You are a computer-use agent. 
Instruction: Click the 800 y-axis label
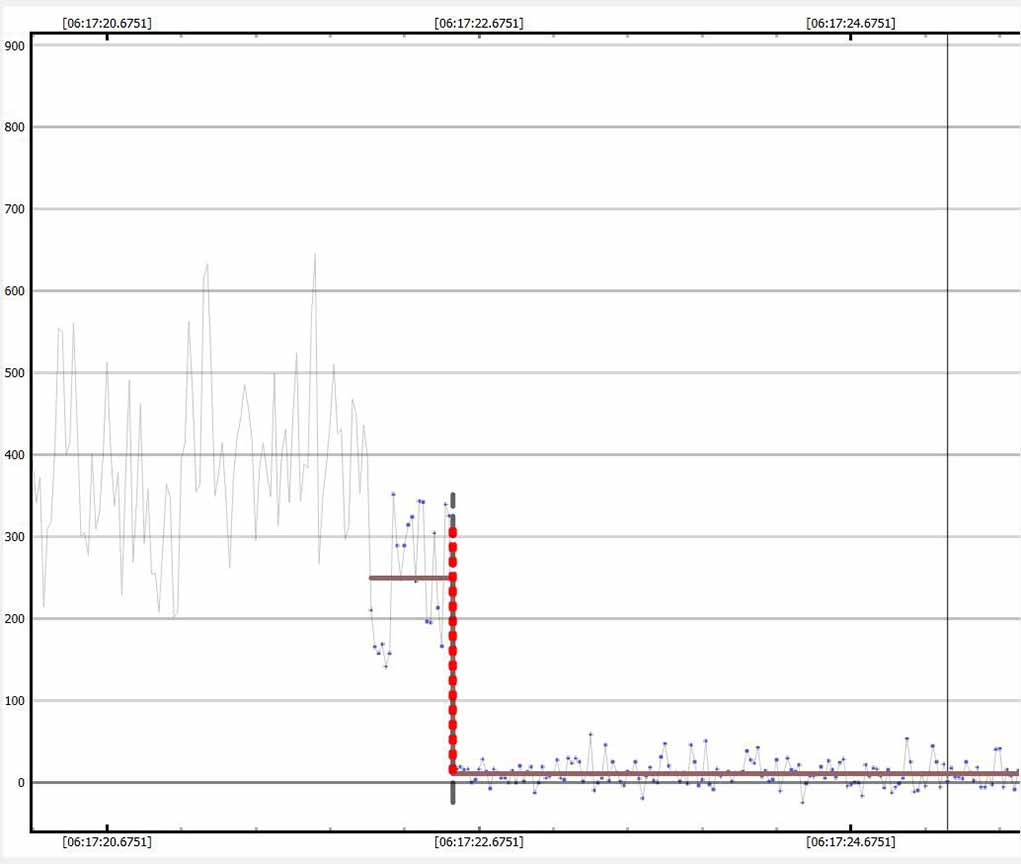14,127
